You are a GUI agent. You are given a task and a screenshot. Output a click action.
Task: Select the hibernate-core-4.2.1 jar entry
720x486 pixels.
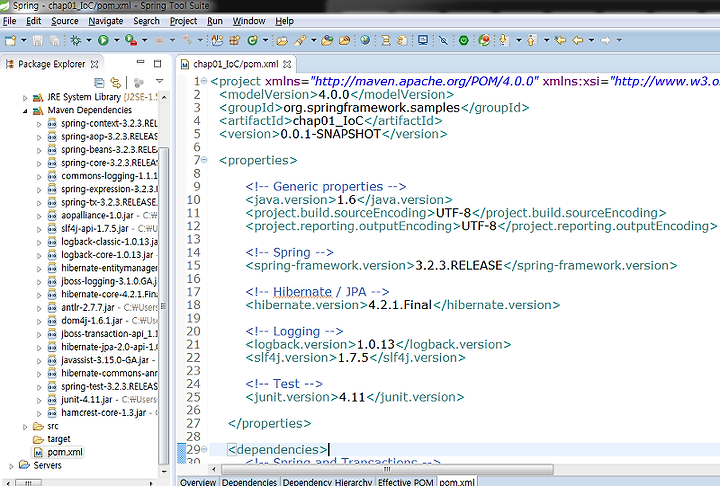point(109,294)
